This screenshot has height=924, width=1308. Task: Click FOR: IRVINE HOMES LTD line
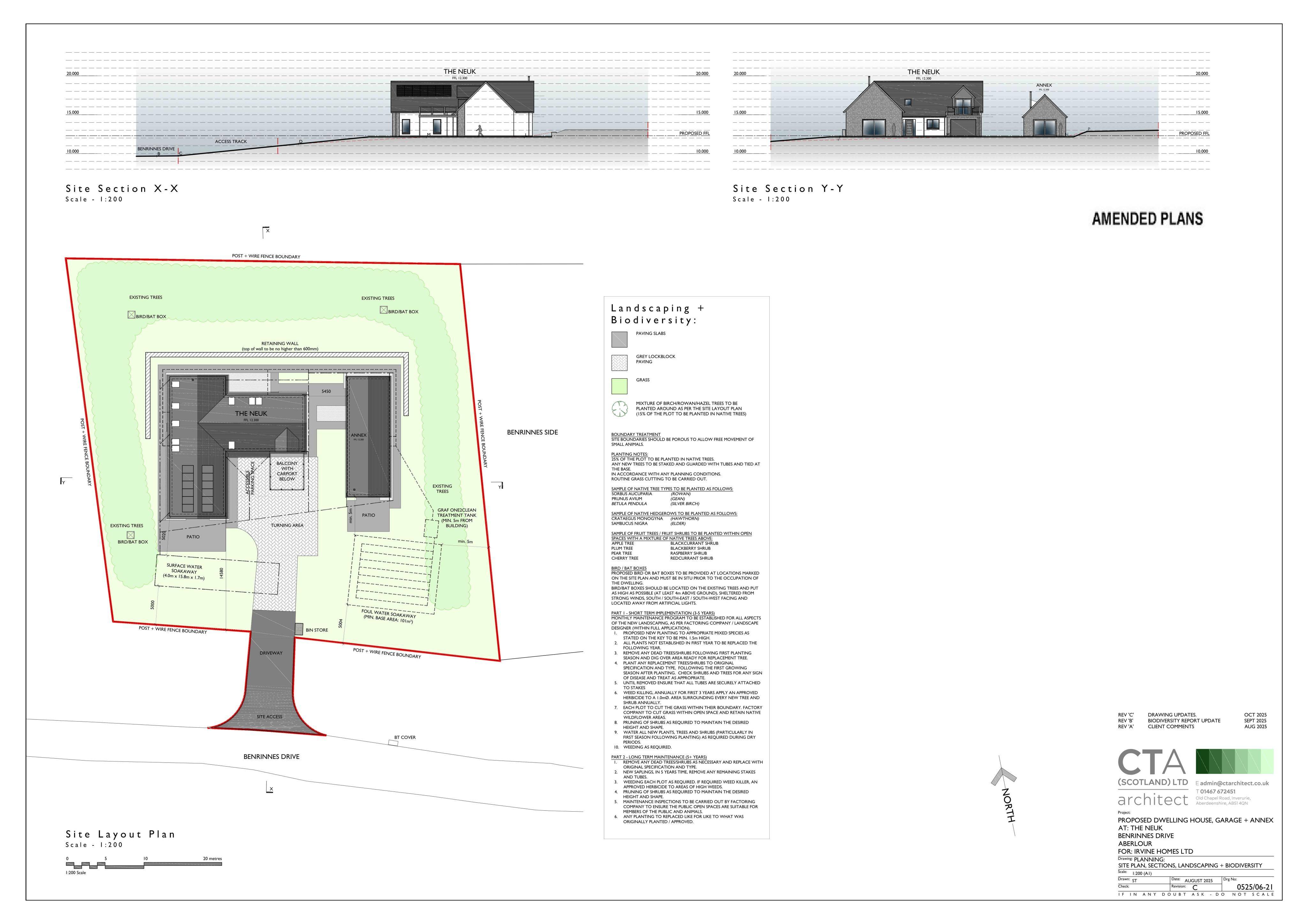1155,851
